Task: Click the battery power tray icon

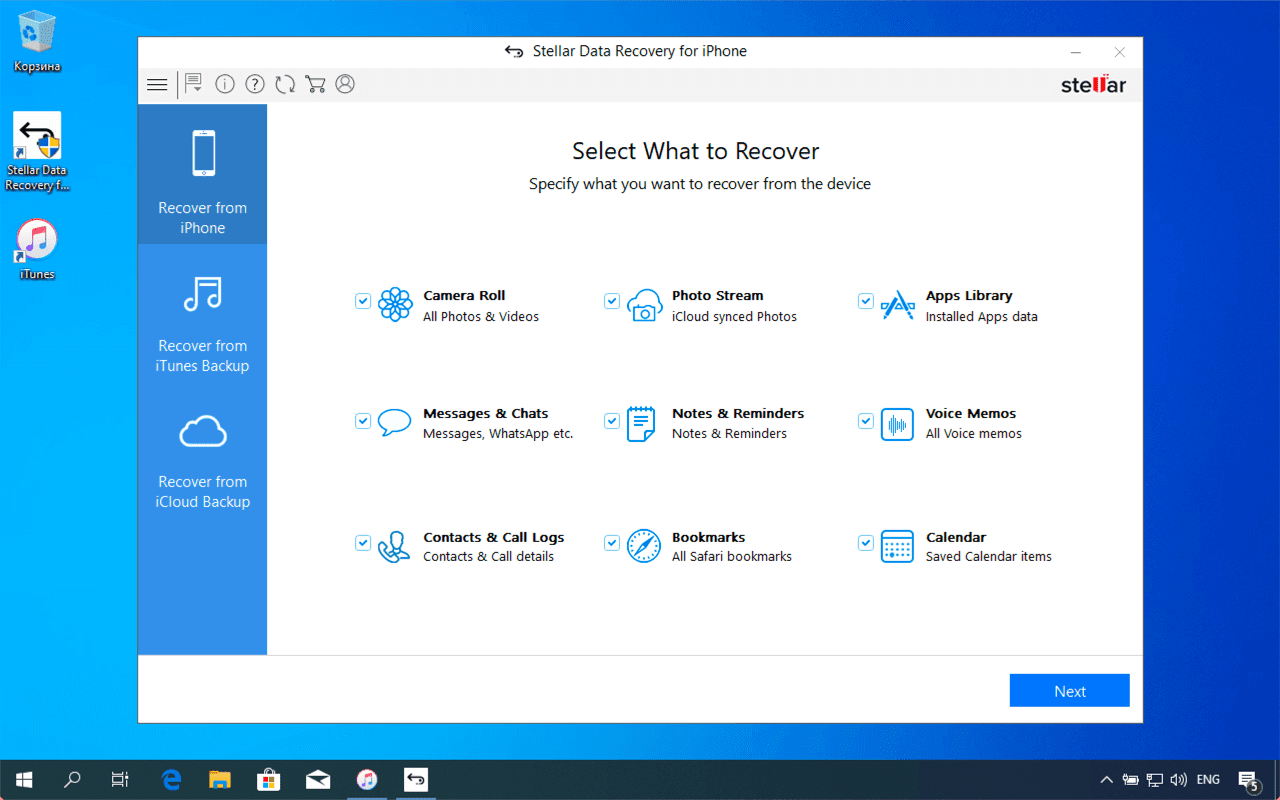Action: click(1131, 780)
